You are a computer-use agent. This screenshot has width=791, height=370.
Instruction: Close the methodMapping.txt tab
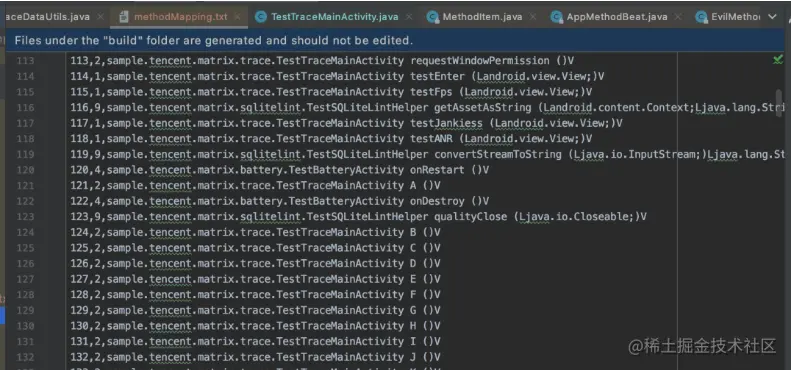(238, 17)
